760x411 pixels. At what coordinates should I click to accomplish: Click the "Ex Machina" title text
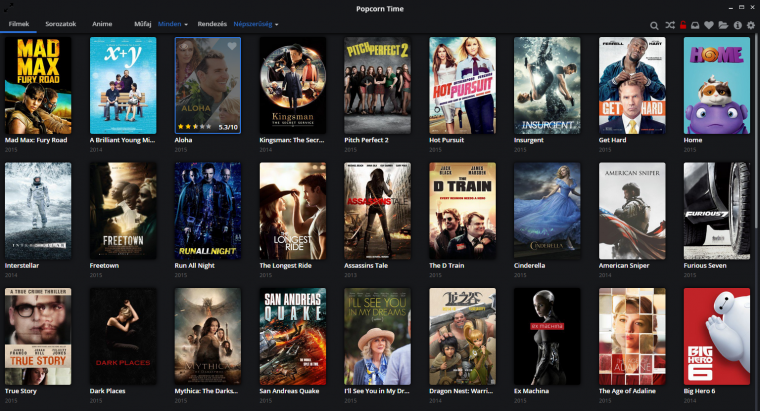pos(531,391)
